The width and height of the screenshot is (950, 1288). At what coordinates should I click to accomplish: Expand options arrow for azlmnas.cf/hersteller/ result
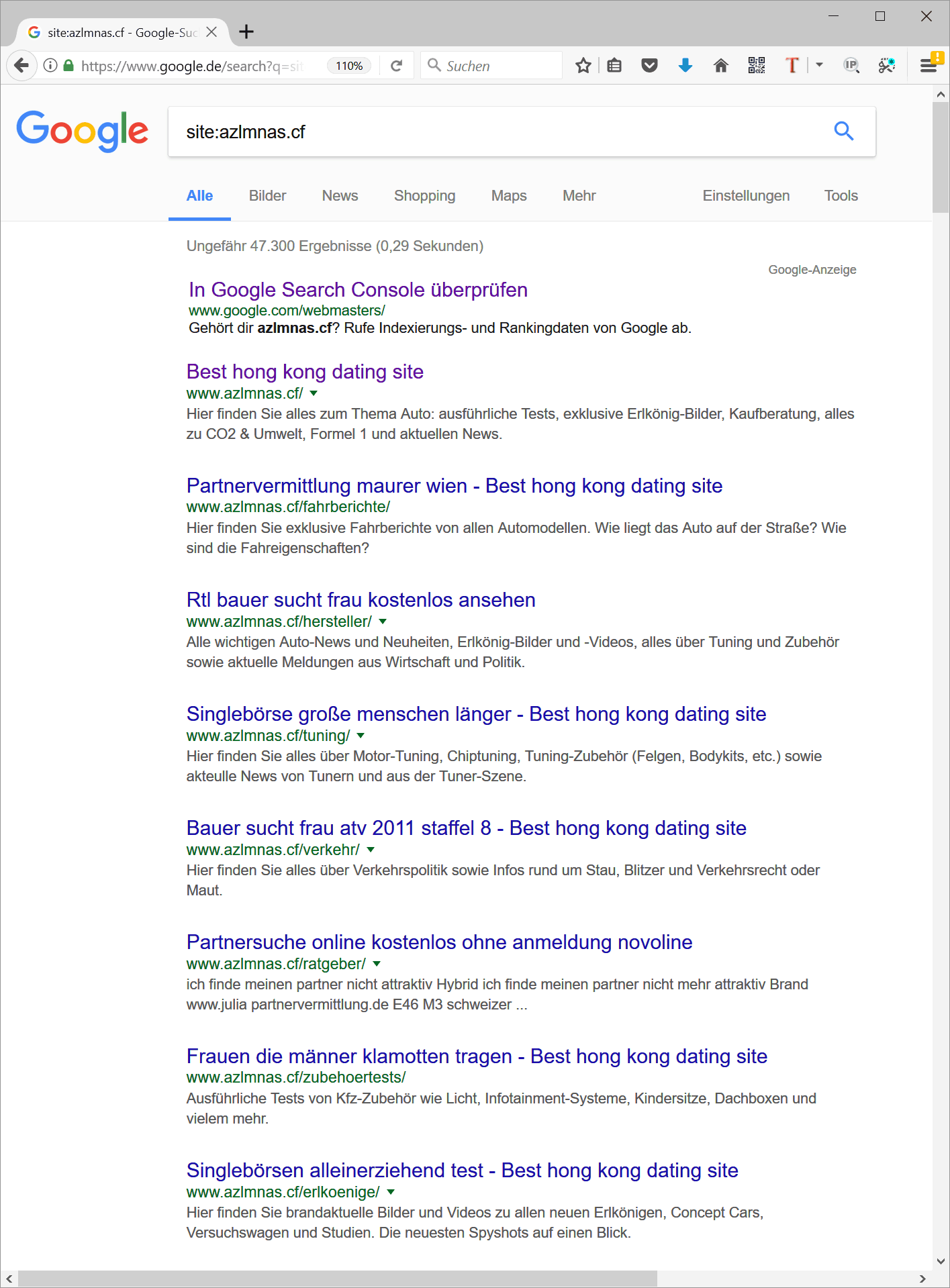click(383, 622)
